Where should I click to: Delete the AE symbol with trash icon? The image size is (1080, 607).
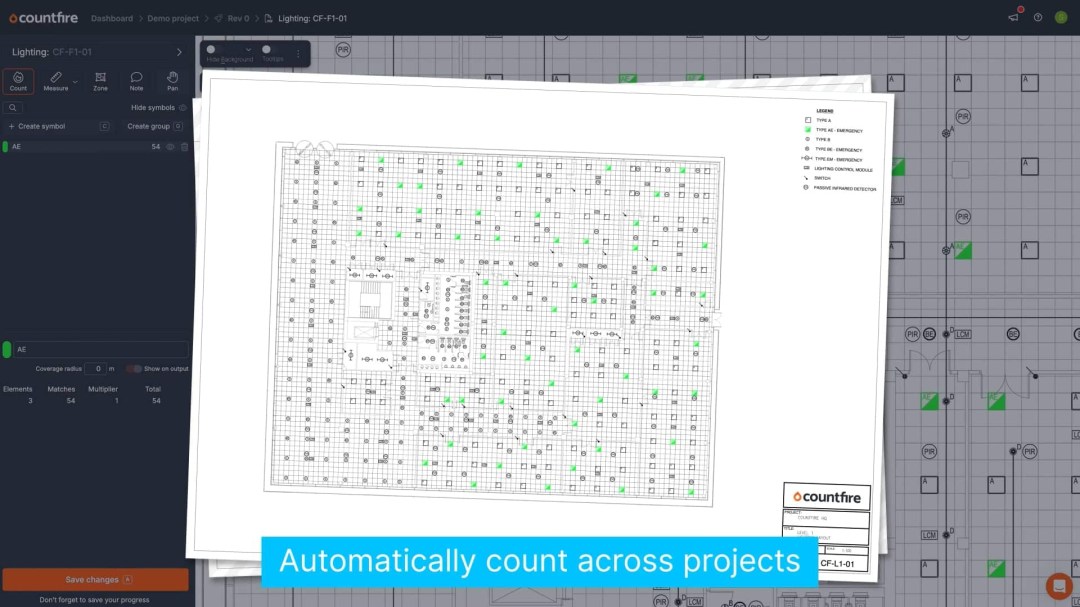pos(185,147)
